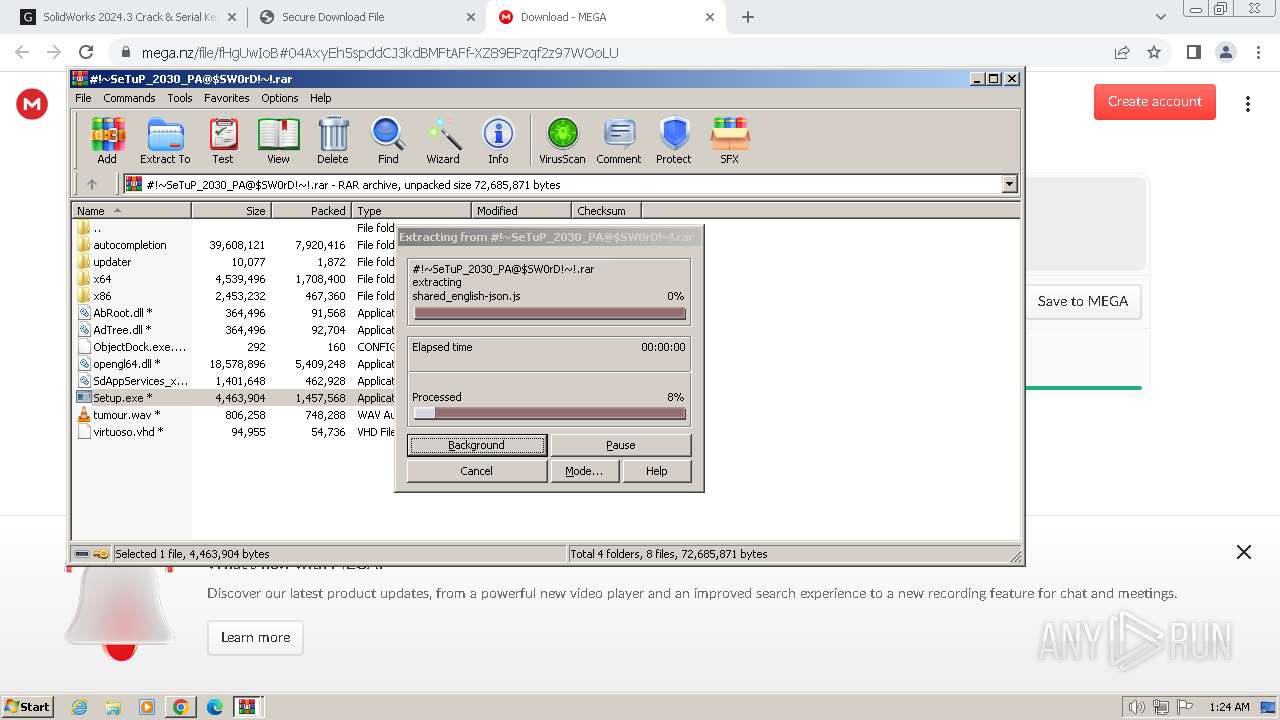Open the File menu

(83, 98)
